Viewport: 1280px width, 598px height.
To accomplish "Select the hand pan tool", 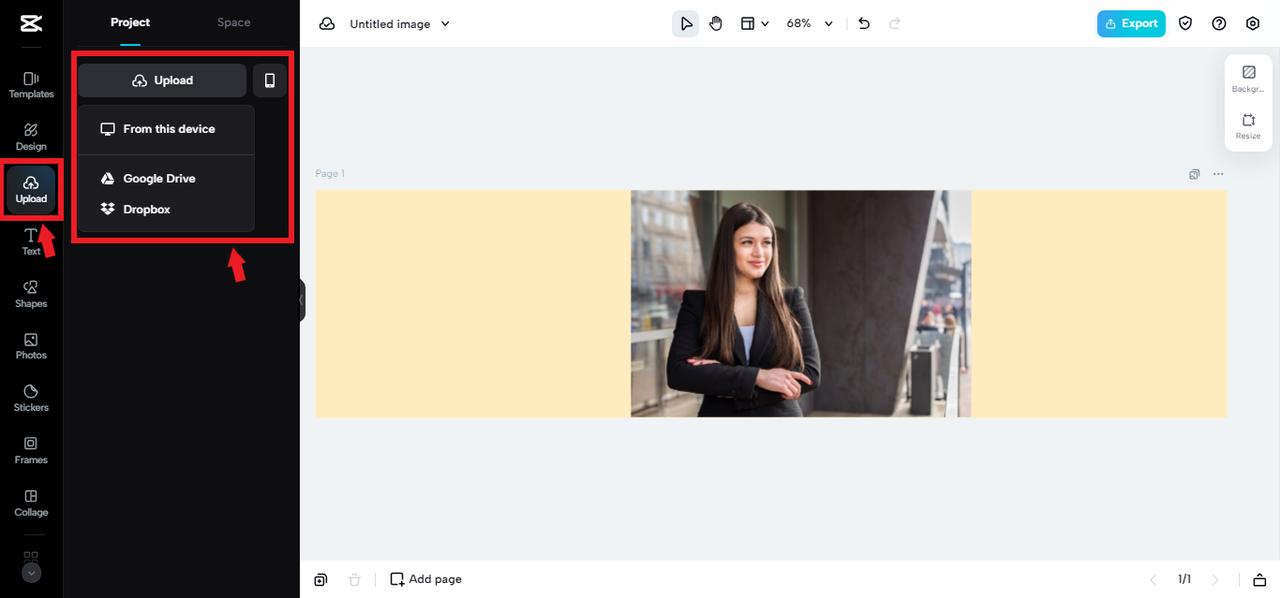I will [x=716, y=23].
